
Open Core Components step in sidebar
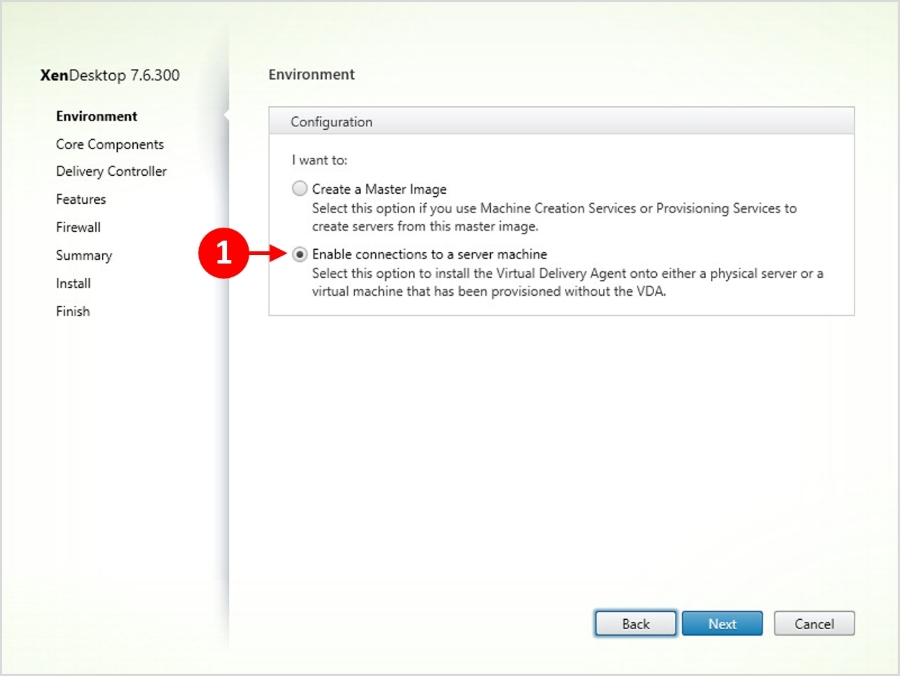tap(110, 144)
